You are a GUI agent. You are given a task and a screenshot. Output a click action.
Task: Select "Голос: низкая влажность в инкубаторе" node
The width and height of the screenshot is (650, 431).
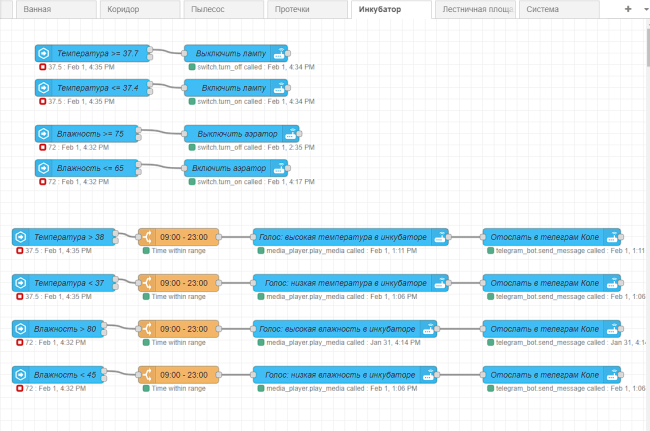(335, 375)
